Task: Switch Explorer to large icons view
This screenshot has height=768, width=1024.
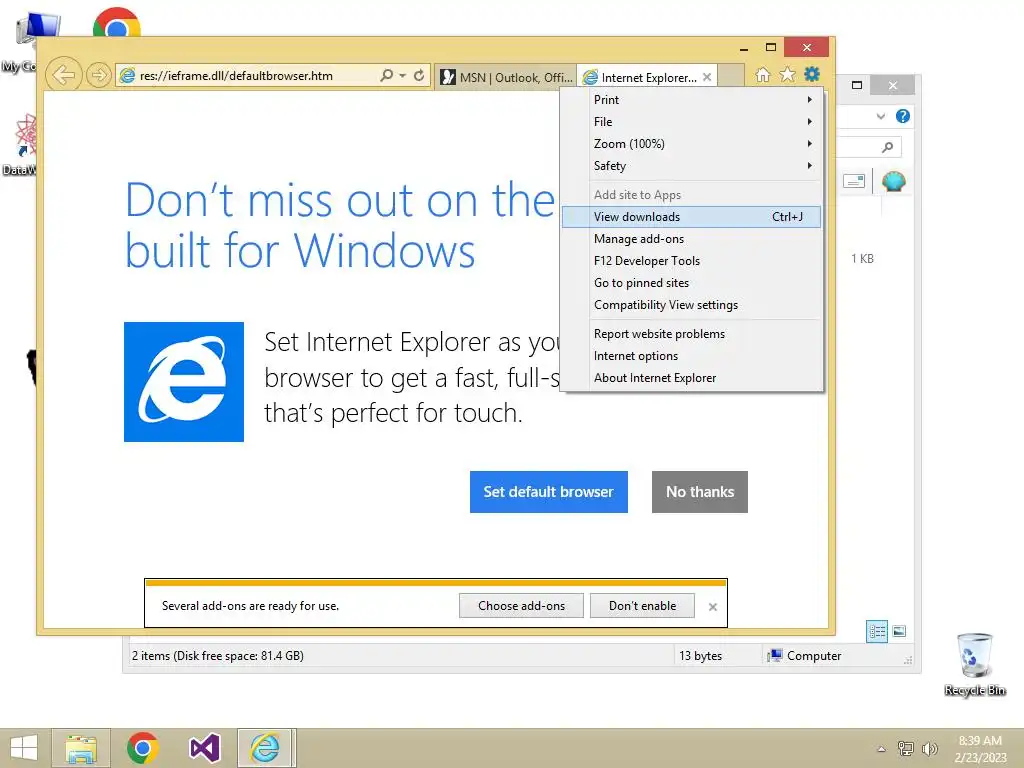Action: [899, 631]
